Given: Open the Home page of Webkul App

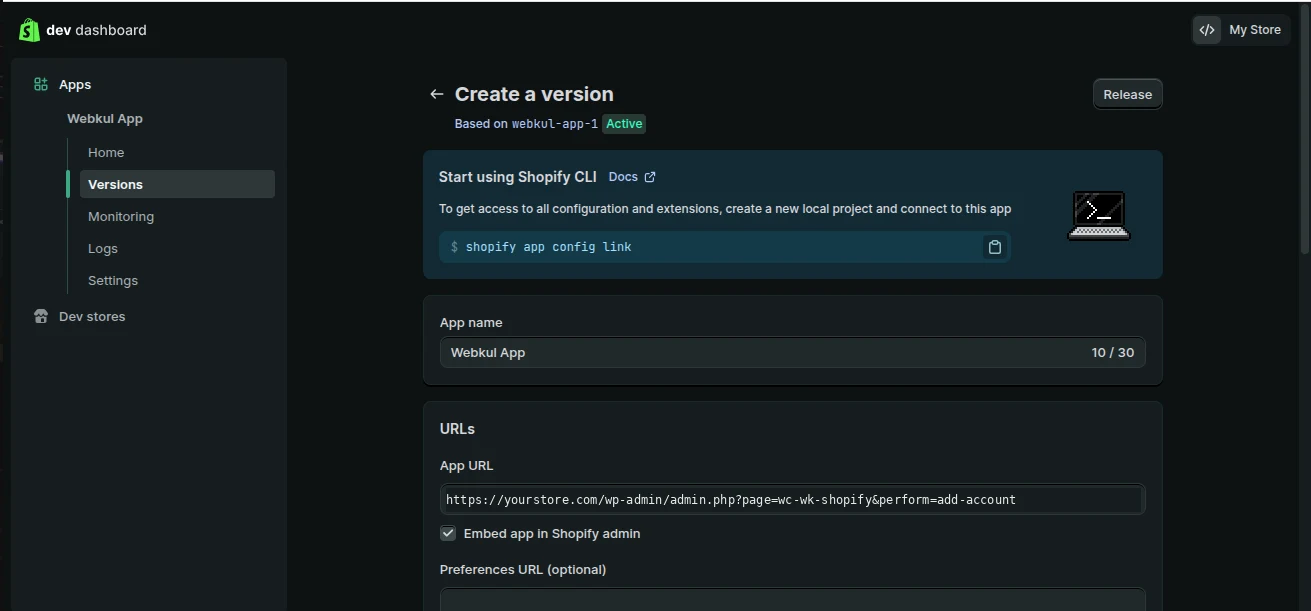Looking at the screenshot, I should click(x=106, y=153).
